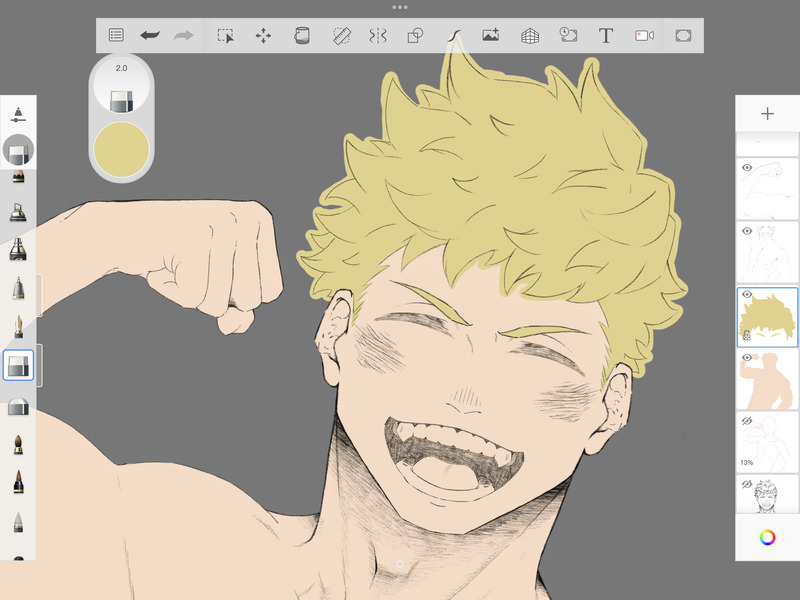The height and width of the screenshot is (600, 800).
Task: Select the soft eraser brush
Action: coord(18,407)
